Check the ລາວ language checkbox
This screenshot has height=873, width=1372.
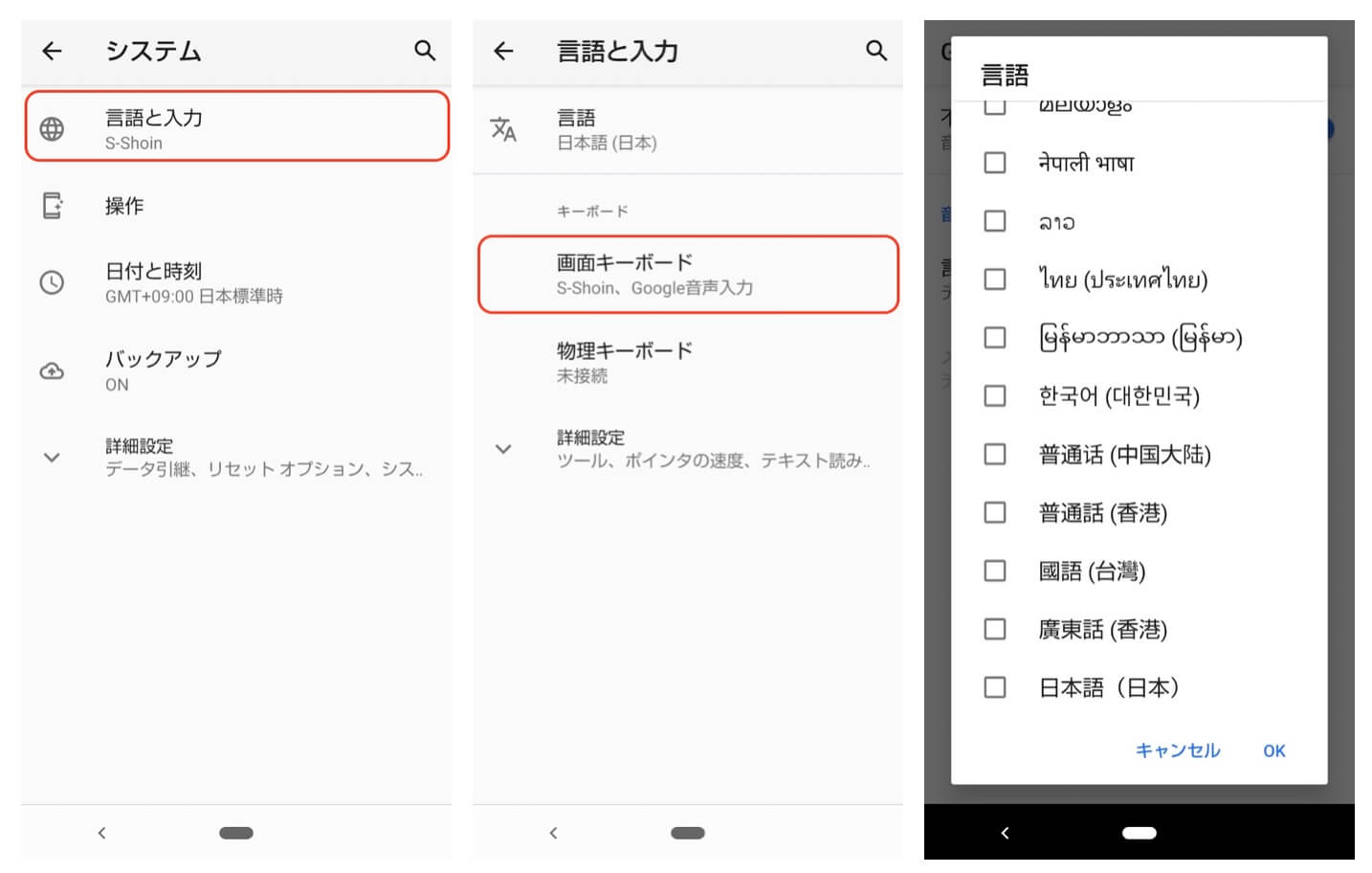pos(995,221)
